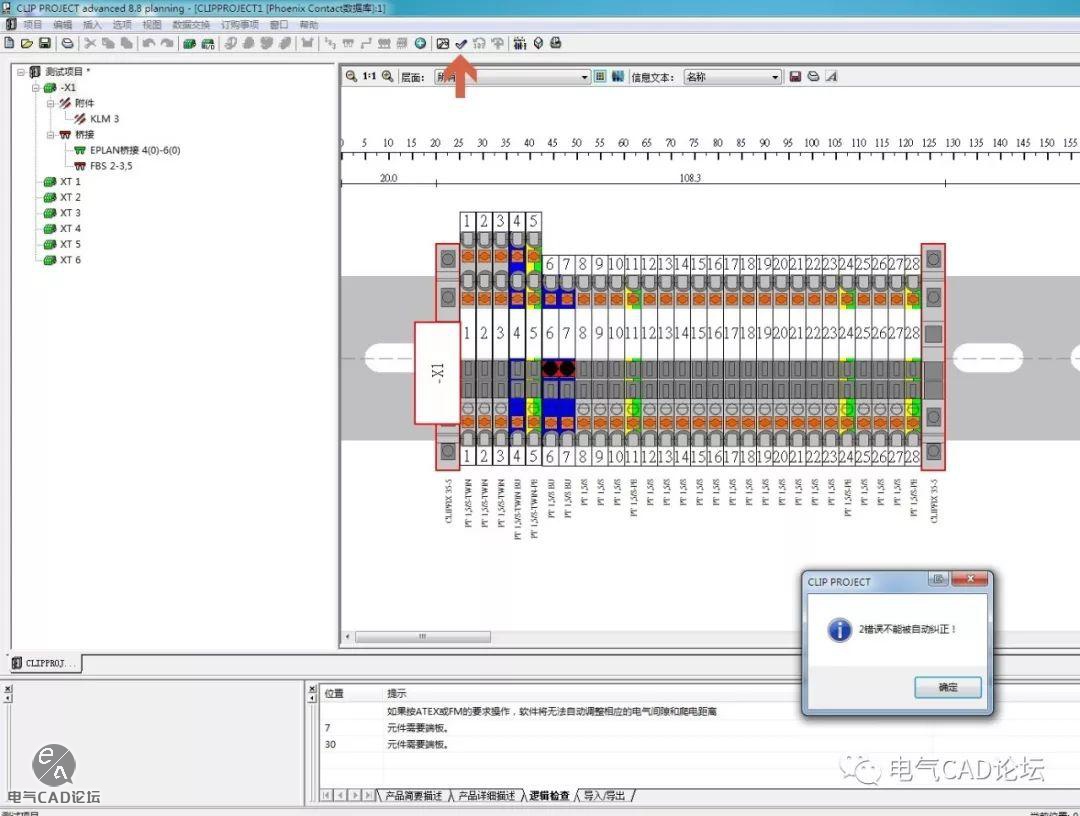Open the 订购事项 menu
1080x816 pixels.
pyautogui.click(x=240, y=25)
